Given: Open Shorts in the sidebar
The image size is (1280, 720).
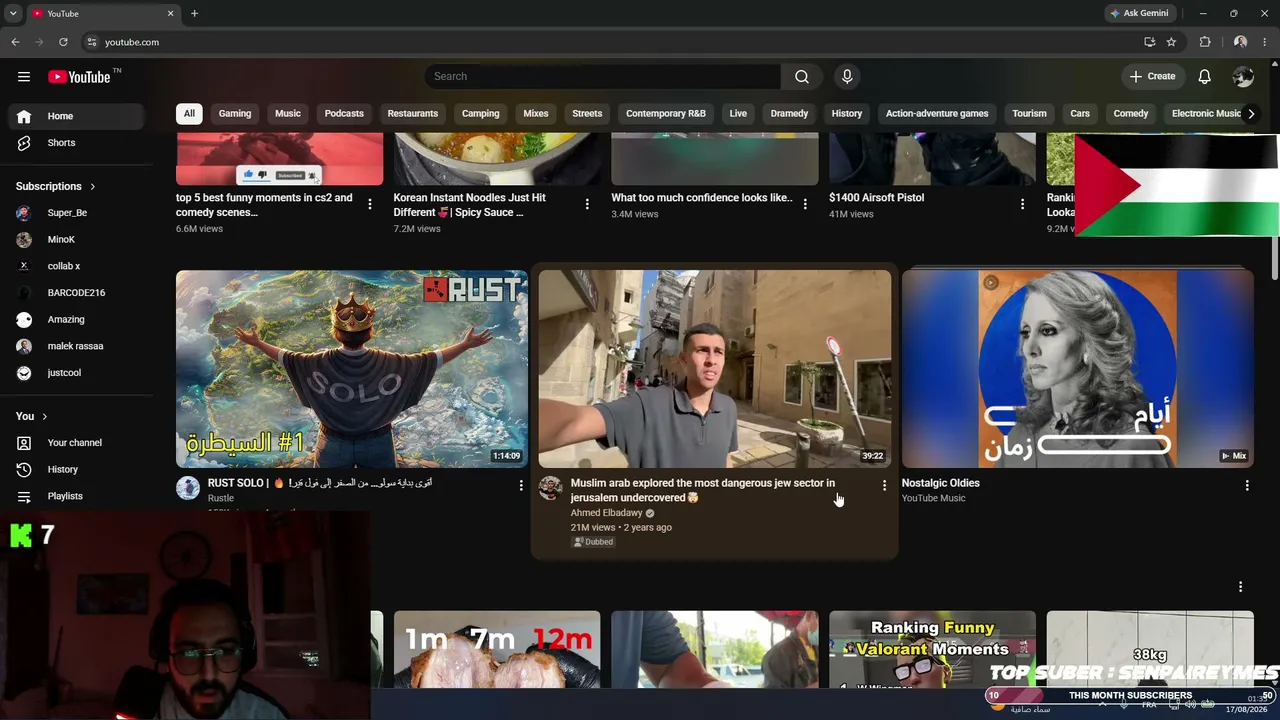Looking at the screenshot, I should pos(77,143).
